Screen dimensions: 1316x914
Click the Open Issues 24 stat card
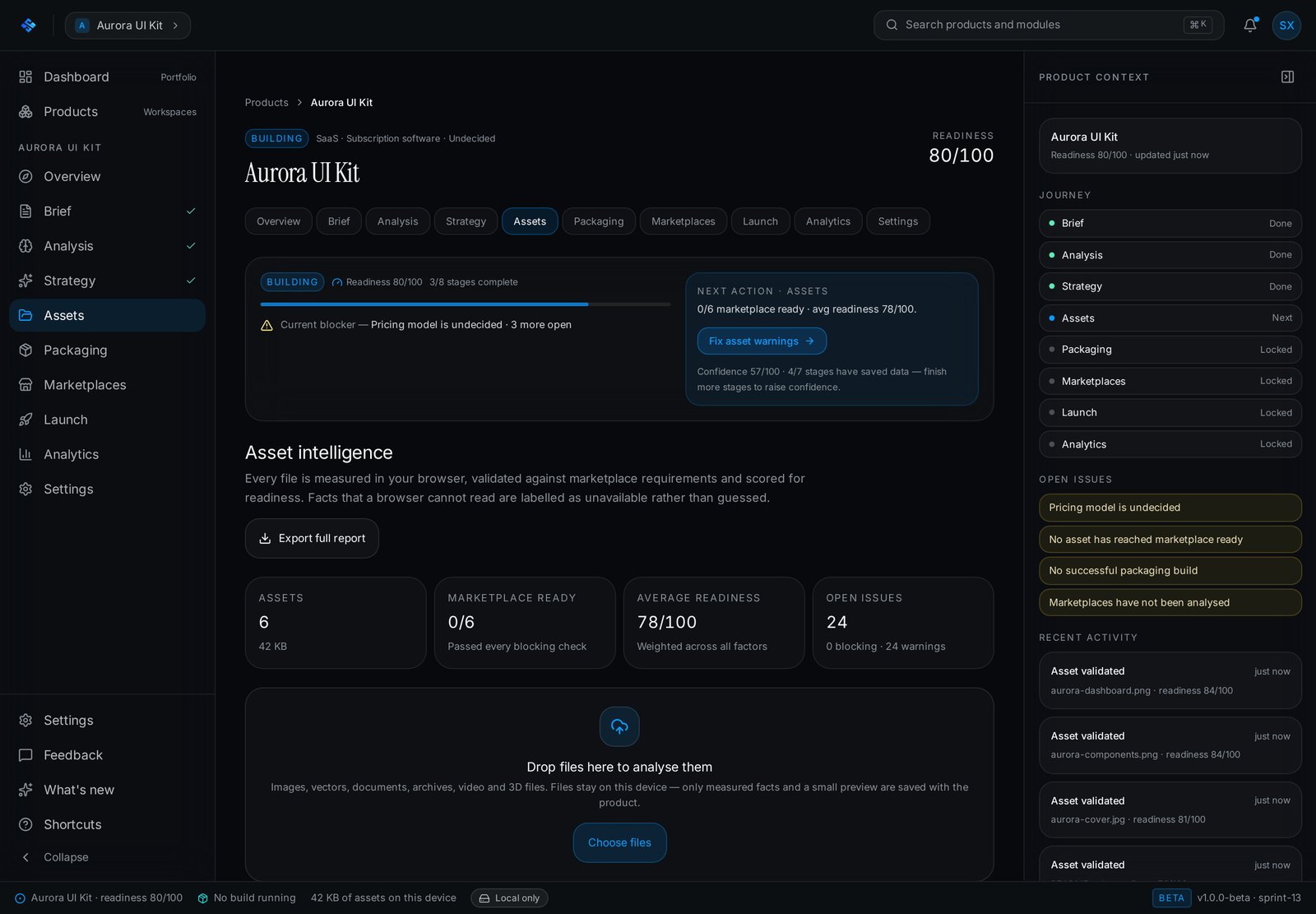coord(903,623)
